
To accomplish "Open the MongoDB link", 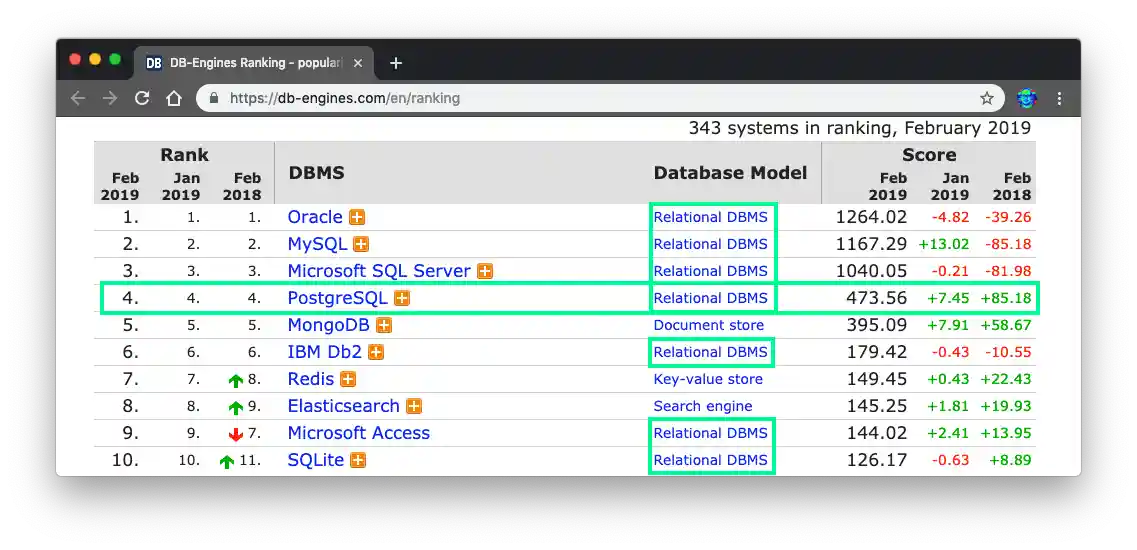I will (328, 325).
